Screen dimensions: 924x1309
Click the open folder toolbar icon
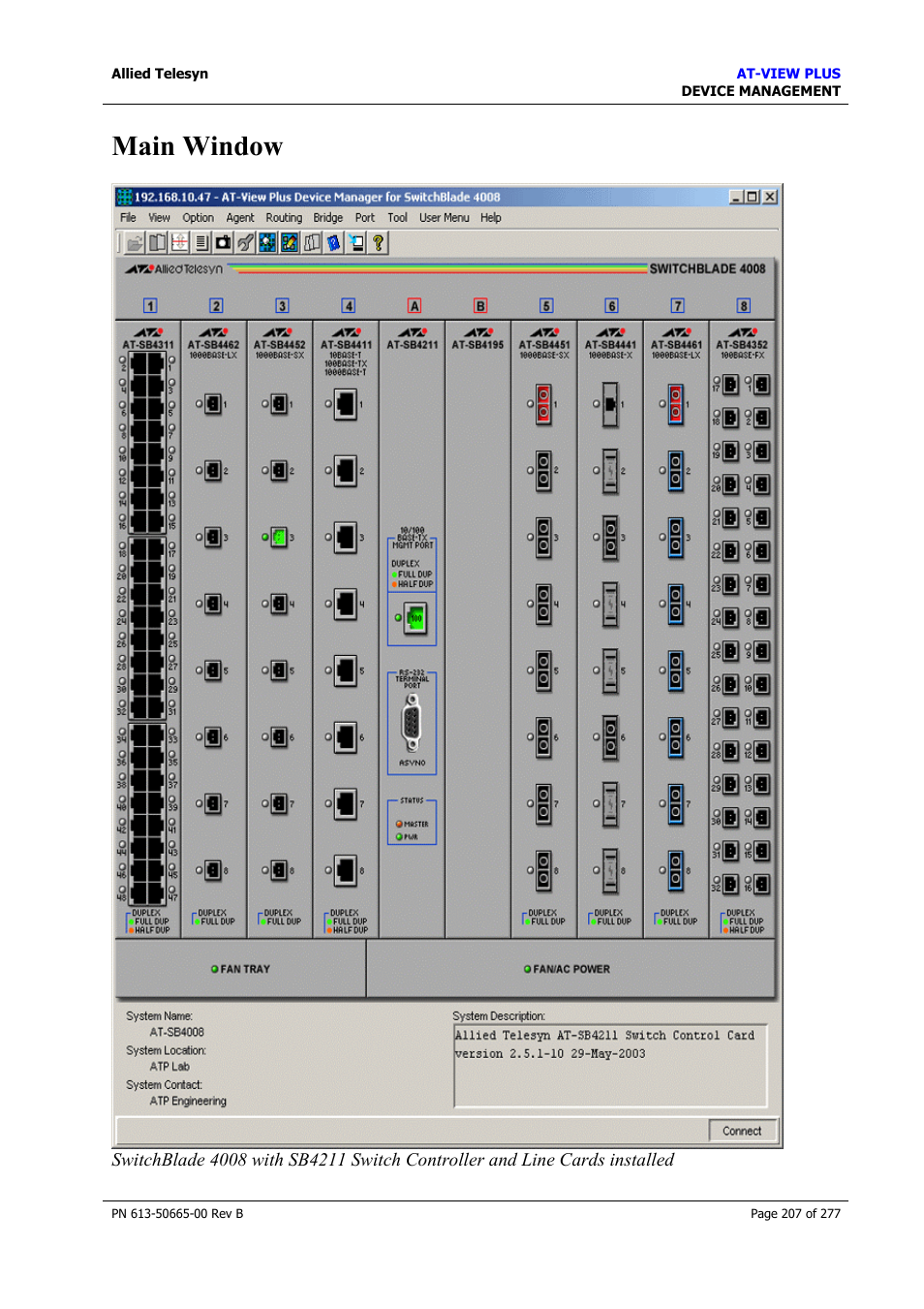135,242
